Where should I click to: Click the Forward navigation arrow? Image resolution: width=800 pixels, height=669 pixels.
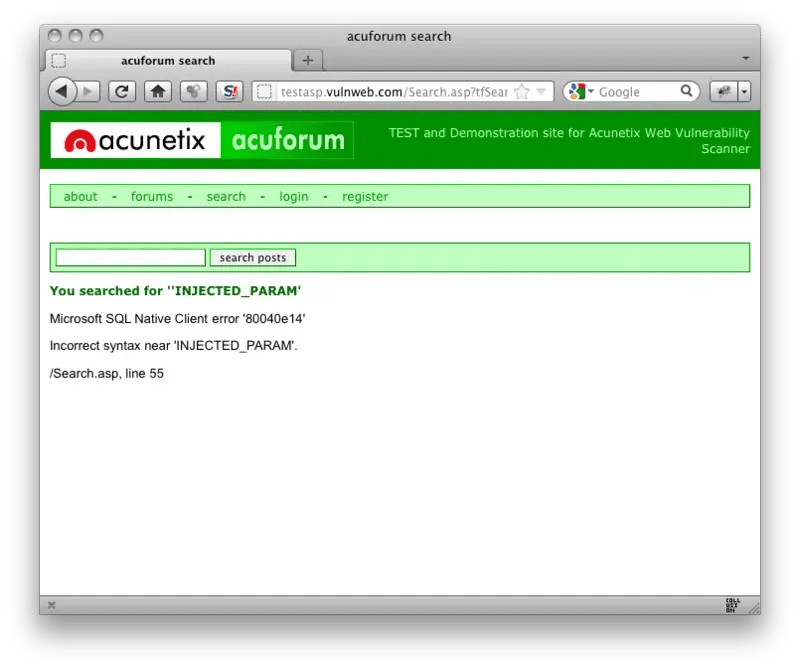click(89, 92)
